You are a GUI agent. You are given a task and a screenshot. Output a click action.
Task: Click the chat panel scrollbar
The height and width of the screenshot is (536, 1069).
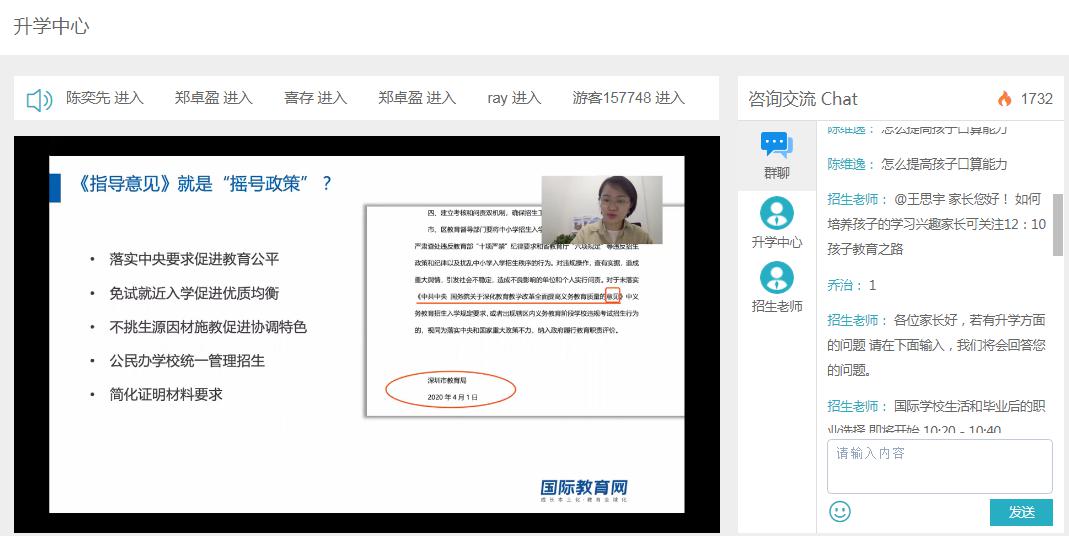1057,223
